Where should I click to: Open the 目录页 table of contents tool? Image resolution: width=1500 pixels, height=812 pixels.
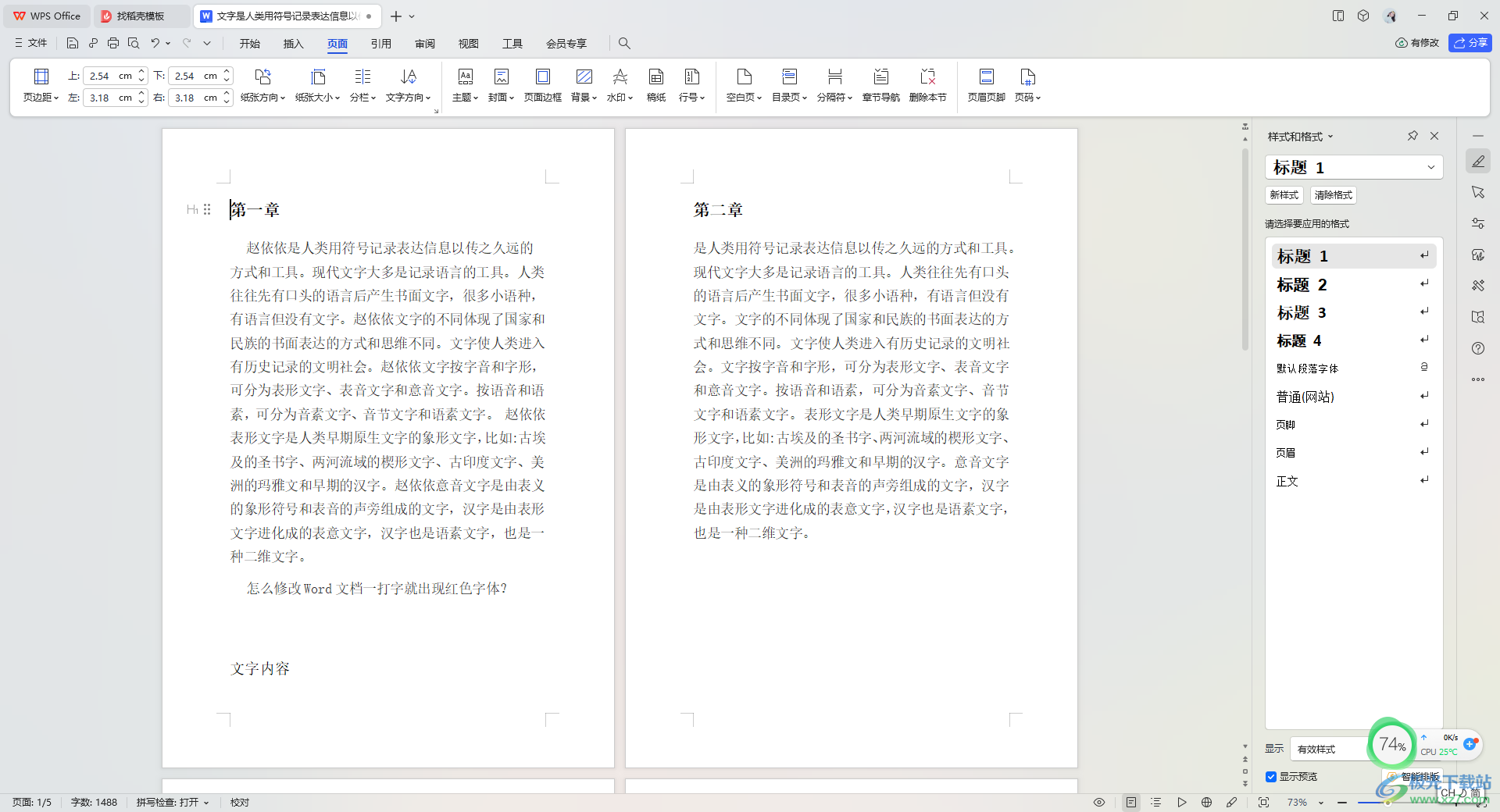tap(789, 85)
